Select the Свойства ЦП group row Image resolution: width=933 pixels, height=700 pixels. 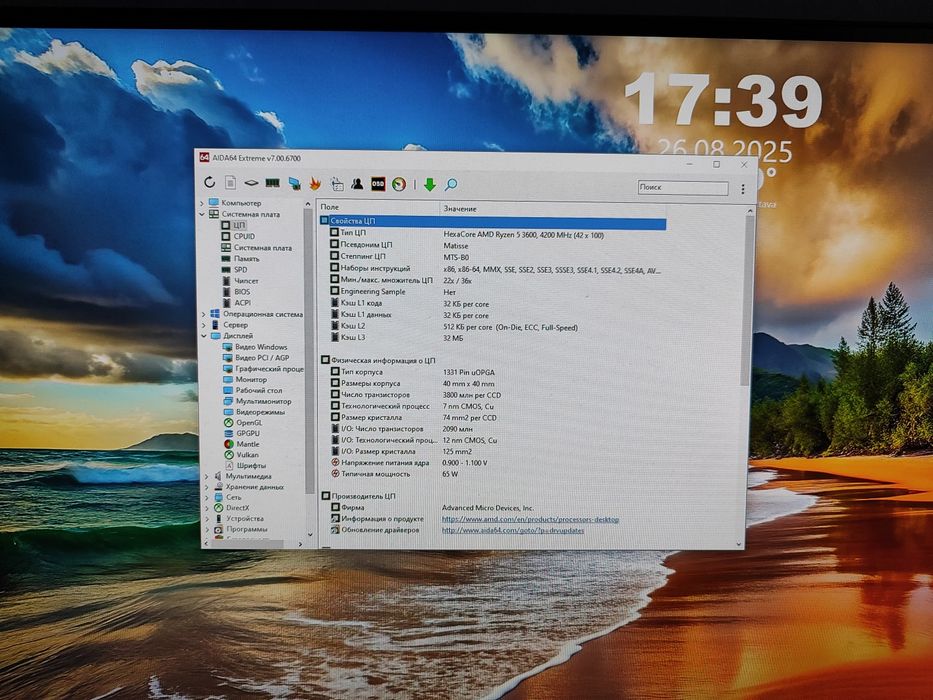(x=493, y=222)
